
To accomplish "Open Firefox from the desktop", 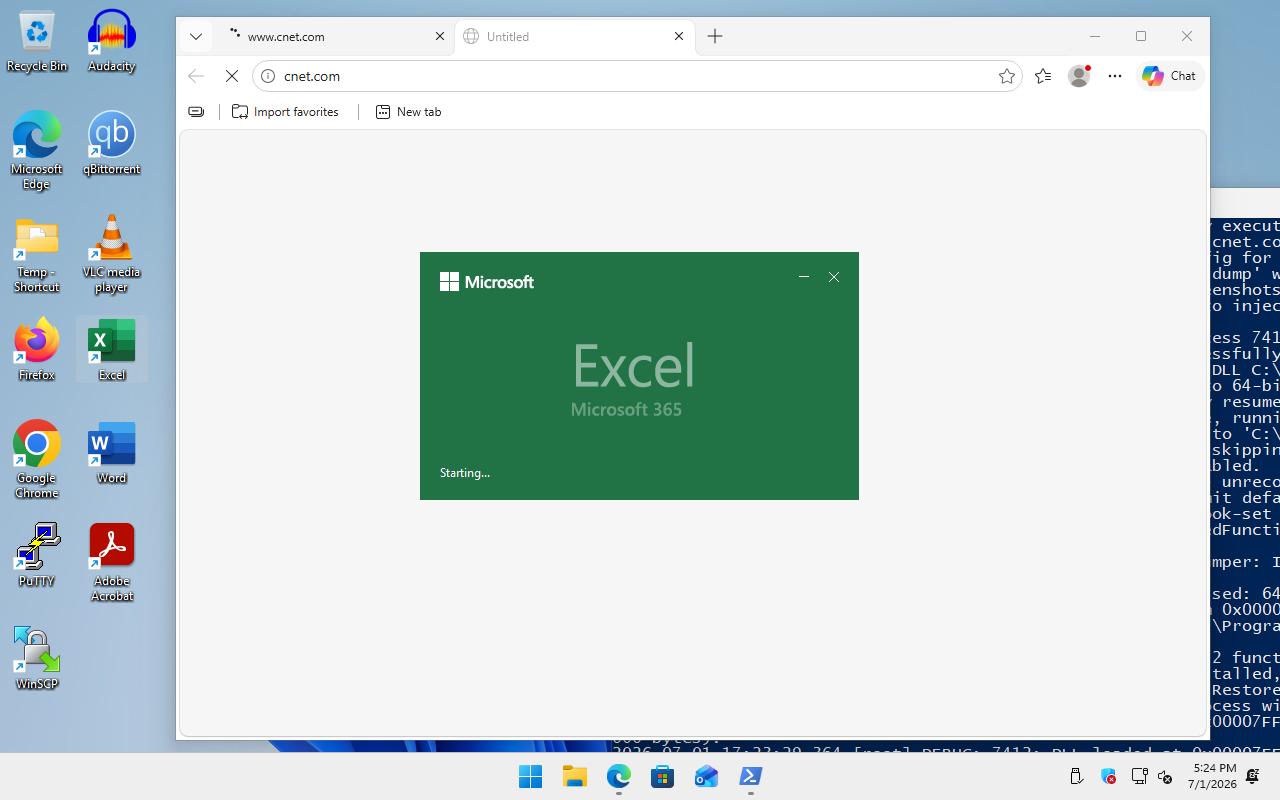I will click(x=37, y=350).
